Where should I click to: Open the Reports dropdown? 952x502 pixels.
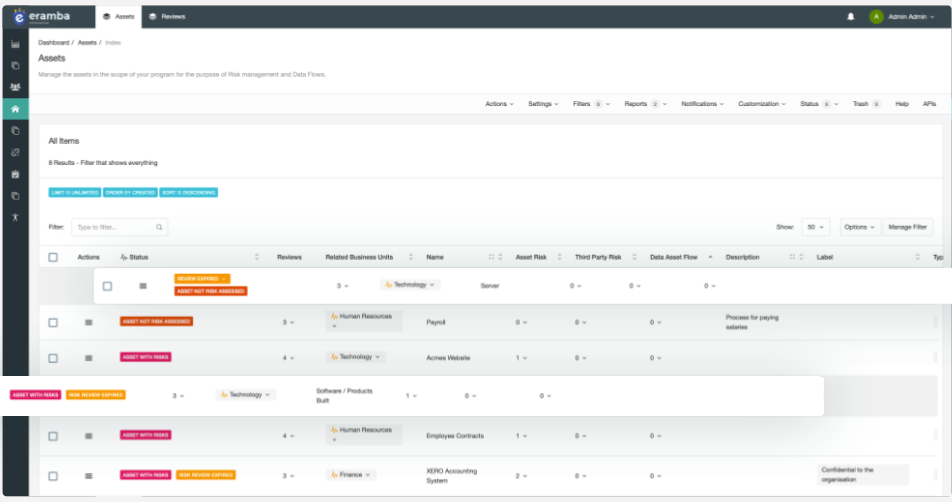pos(645,104)
